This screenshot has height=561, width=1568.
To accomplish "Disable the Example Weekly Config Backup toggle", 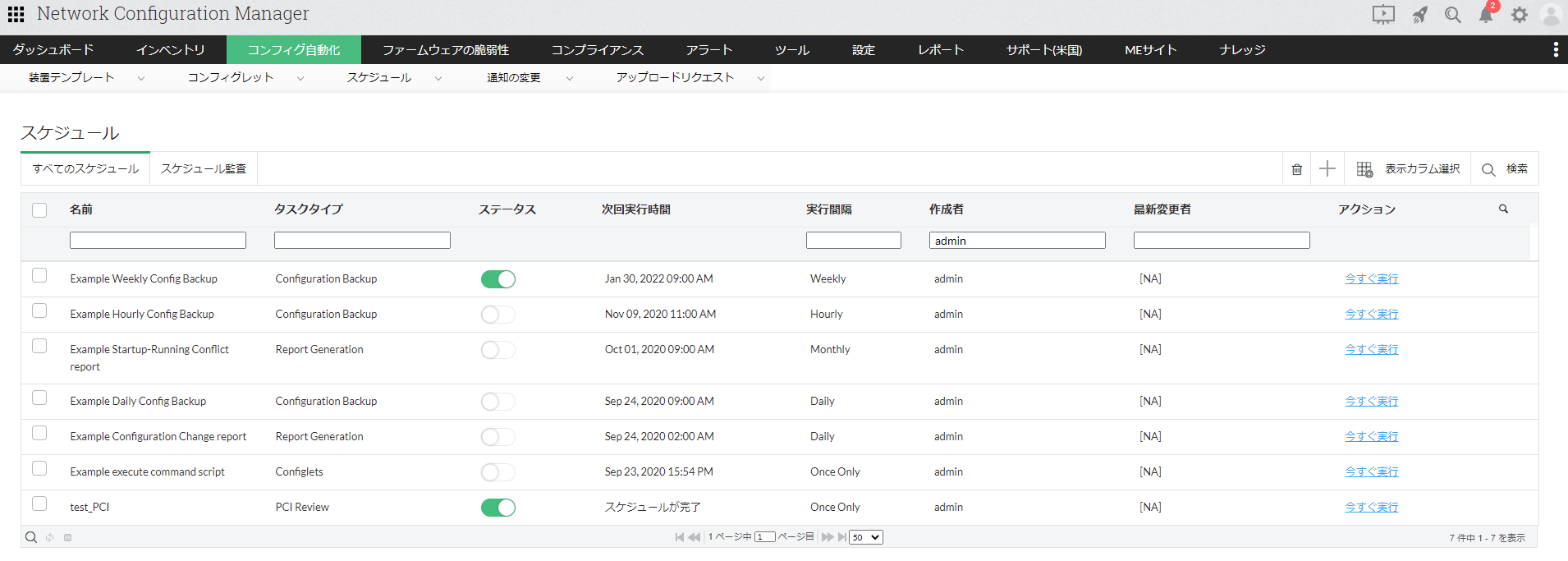I will (x=498, y=279).
